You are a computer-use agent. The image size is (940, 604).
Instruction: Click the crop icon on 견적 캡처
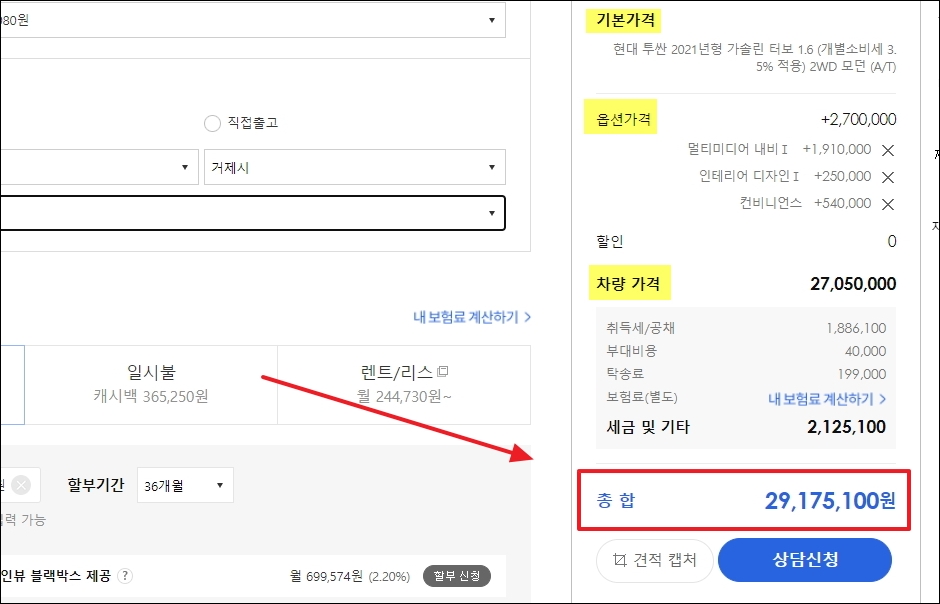click(619, 560)
